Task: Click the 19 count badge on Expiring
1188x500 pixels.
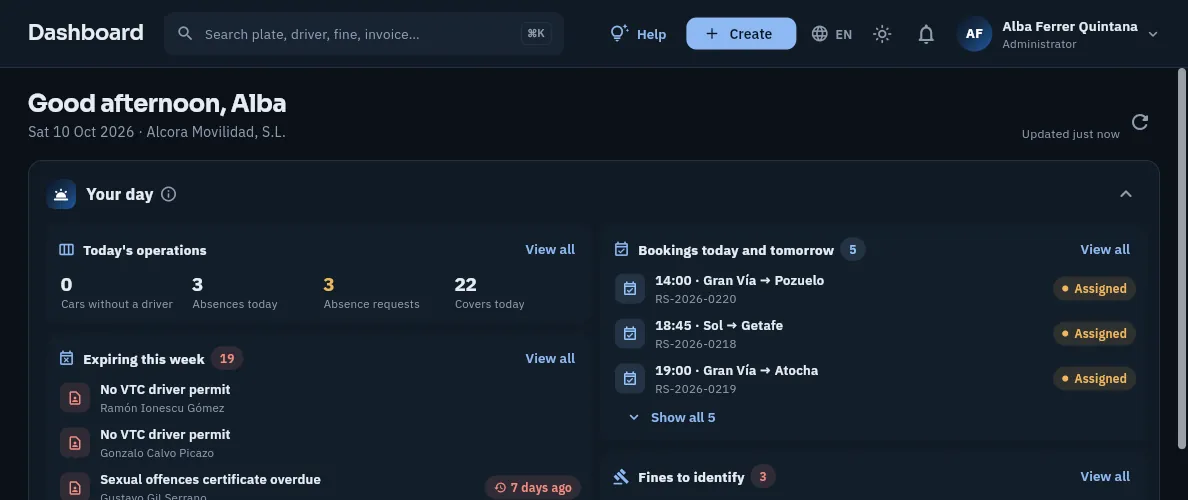Action: (x=227, y=358)
